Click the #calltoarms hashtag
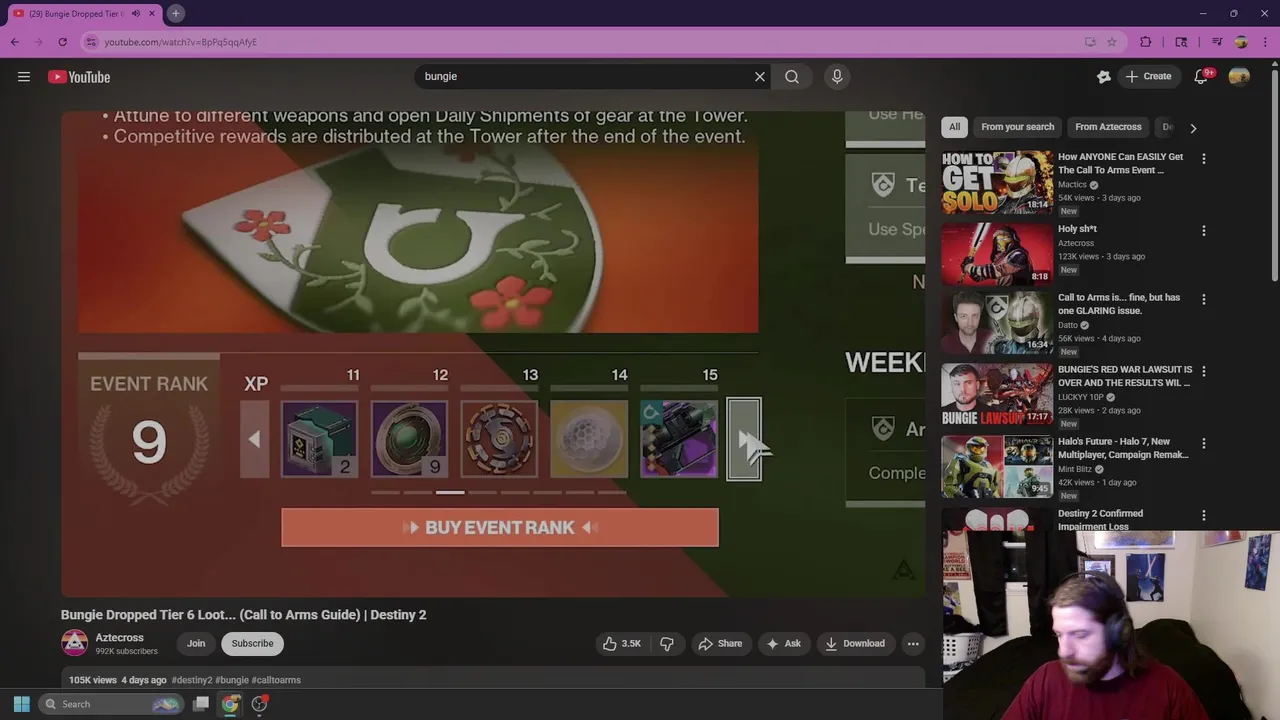This screenshot has width=1280, height=720. (x=276, y=680)
